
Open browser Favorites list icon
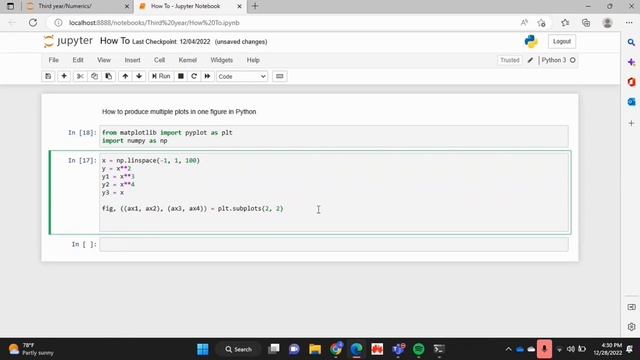(565, 23)
